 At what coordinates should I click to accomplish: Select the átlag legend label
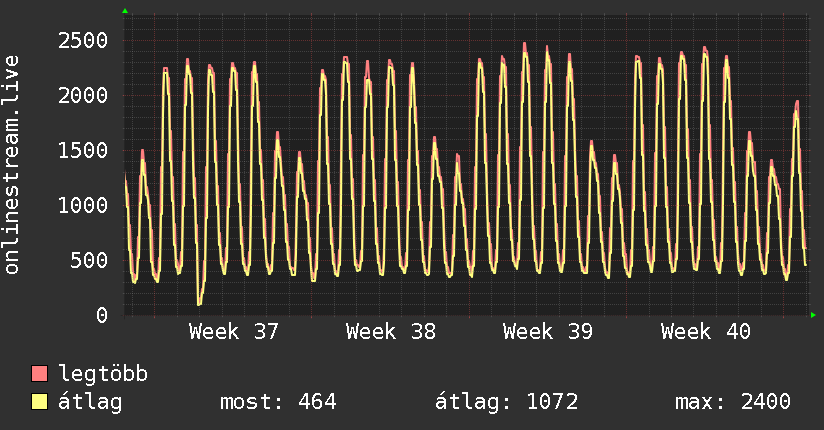tap(90, 402)
